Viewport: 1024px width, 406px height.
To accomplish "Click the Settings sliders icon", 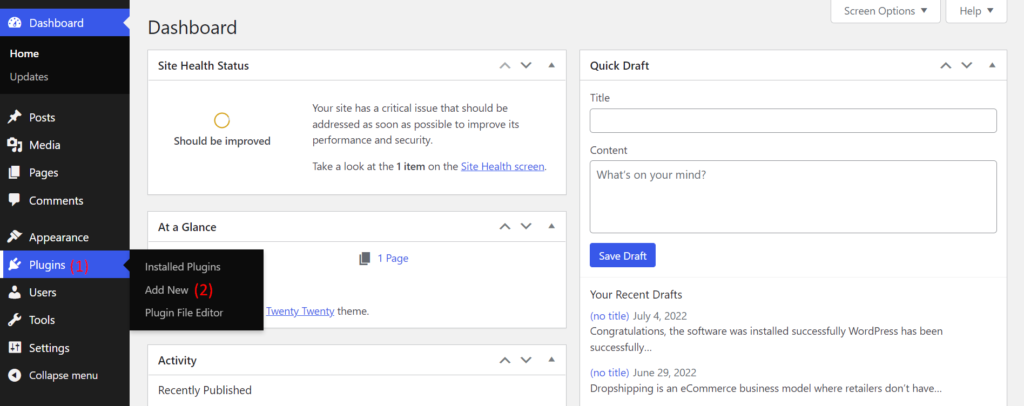I will tap(14, 348).
